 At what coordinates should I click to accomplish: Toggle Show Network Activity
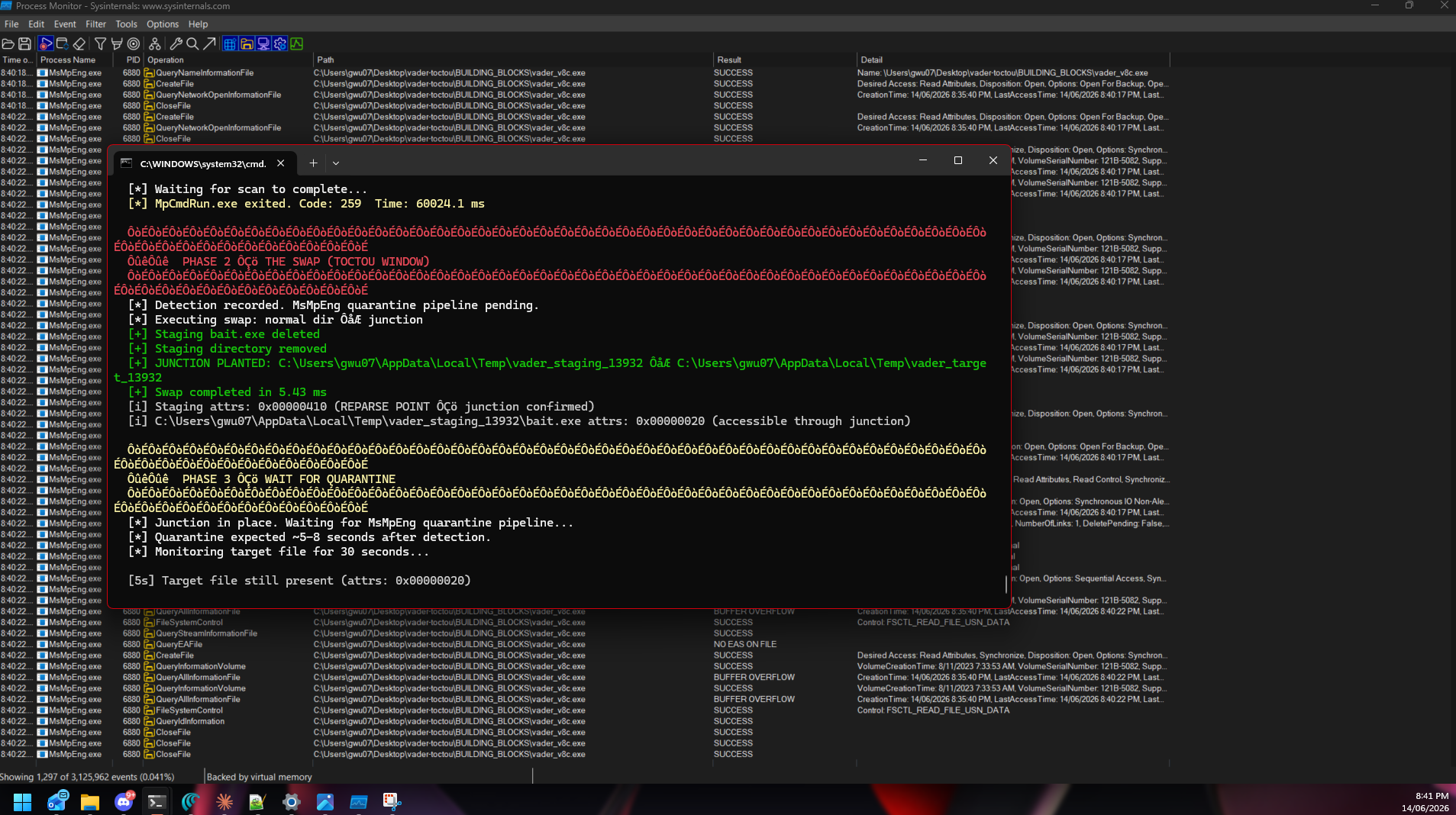pos(263,44)
